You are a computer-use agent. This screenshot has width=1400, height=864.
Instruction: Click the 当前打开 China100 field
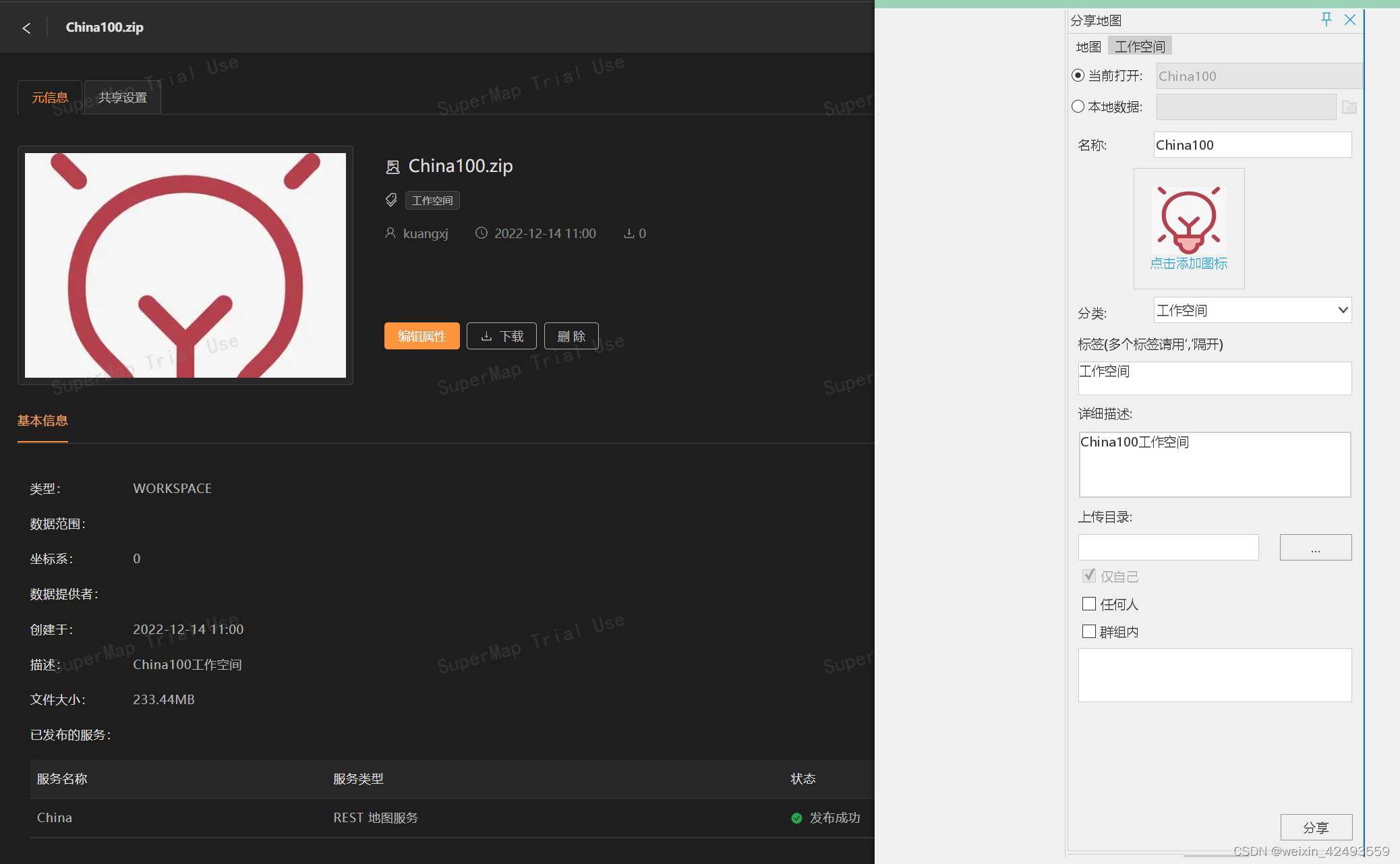pos(1259,76)
